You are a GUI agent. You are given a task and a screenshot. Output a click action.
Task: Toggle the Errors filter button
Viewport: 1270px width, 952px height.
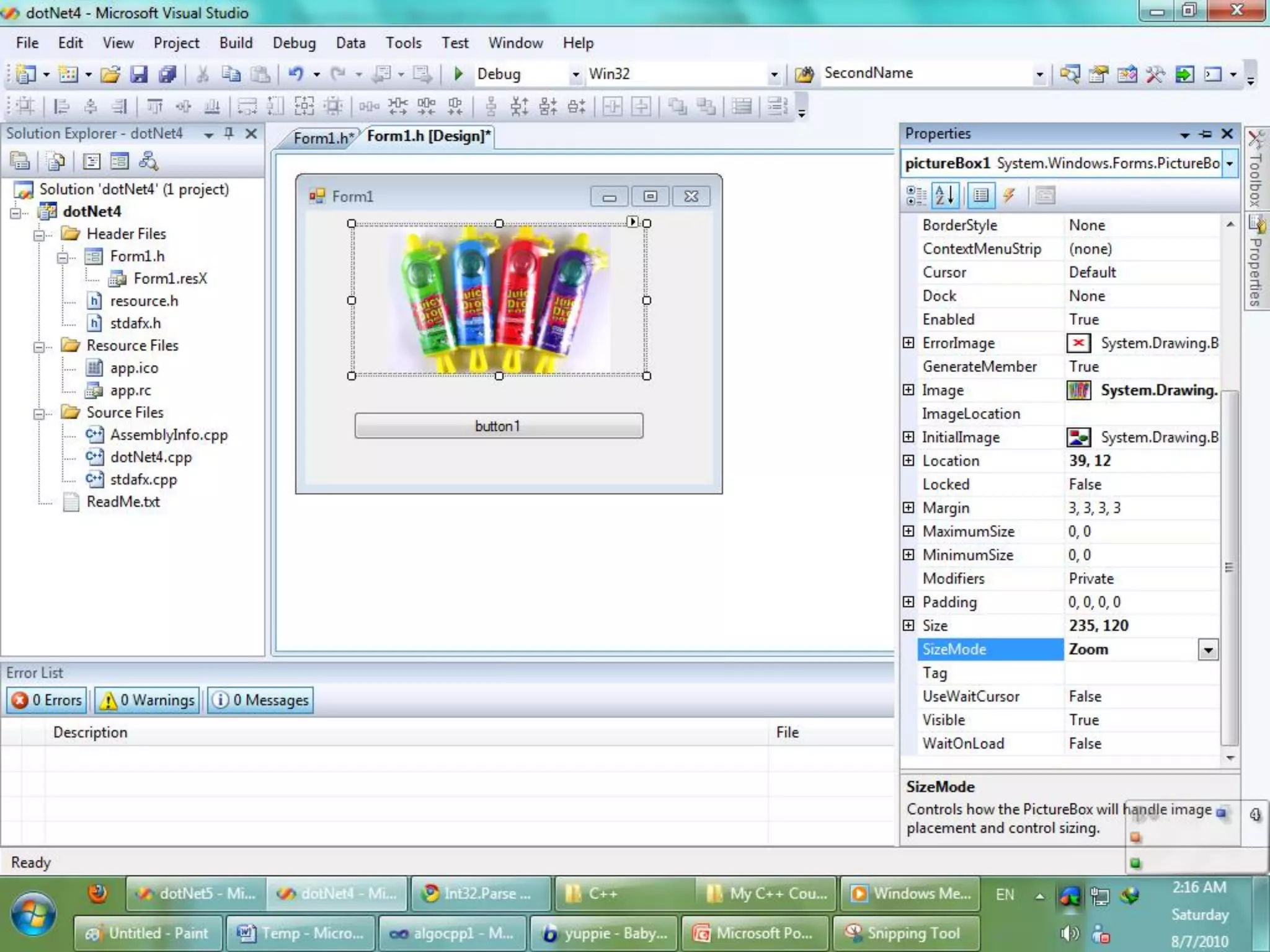[x=47, y=700]
